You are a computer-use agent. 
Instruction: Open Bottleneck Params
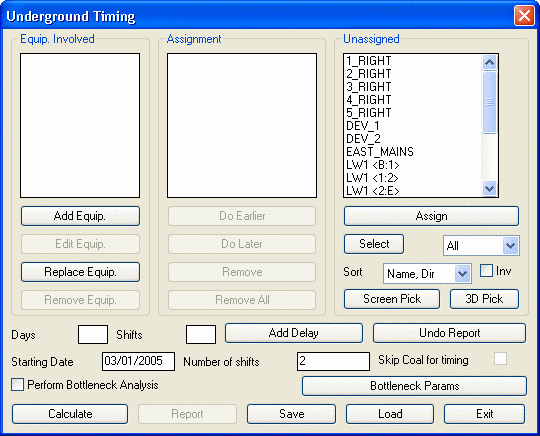[415, 386]
